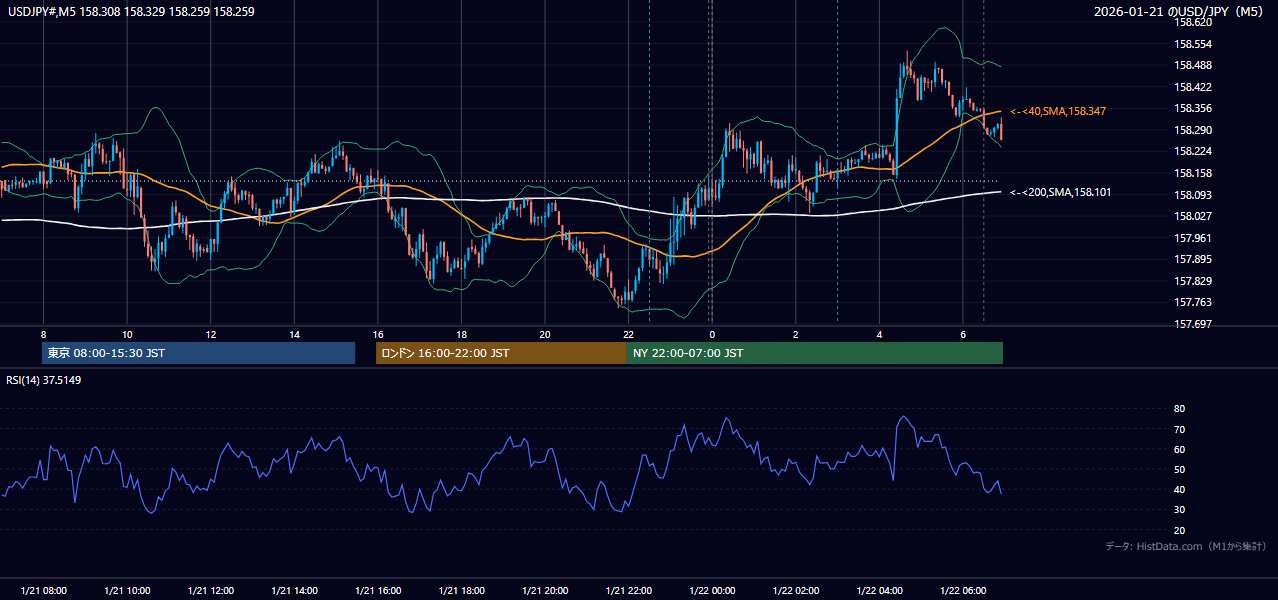The width and height of the screenshot is (1278, 600).
Task: Click RSI scale value 30
Action: pos(1179,509)
